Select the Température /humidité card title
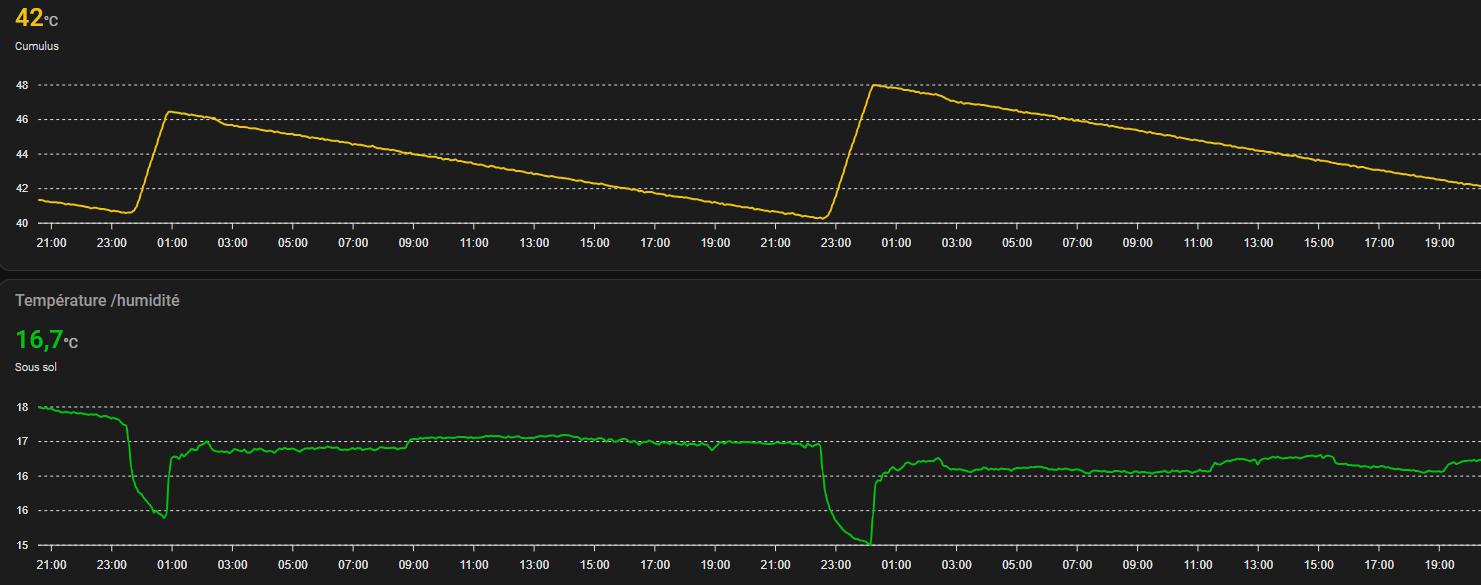Viewport: 1481px width, 585px height. pos(97,300)
